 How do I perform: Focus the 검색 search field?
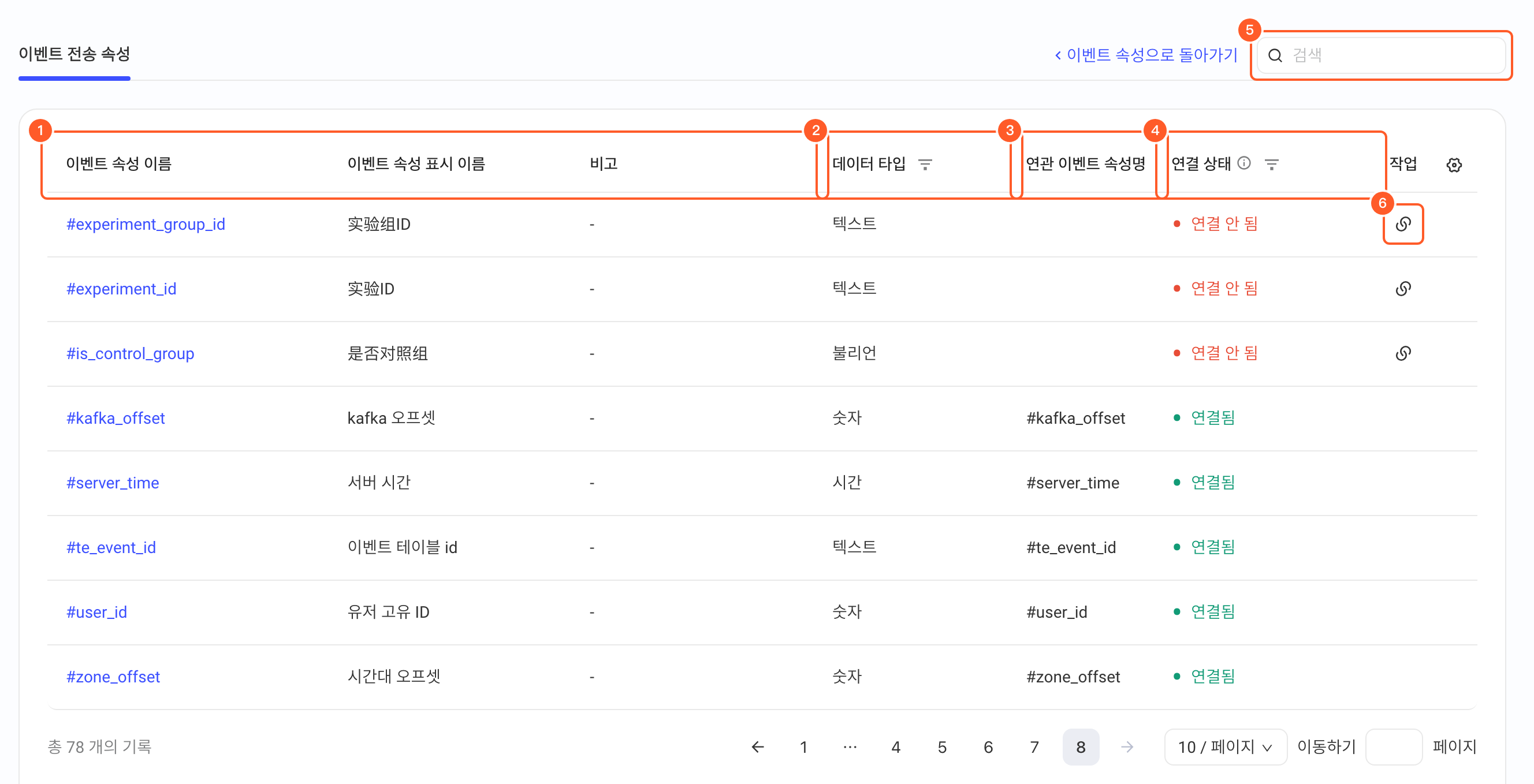pyautogui.click(x=1381, y=55)
